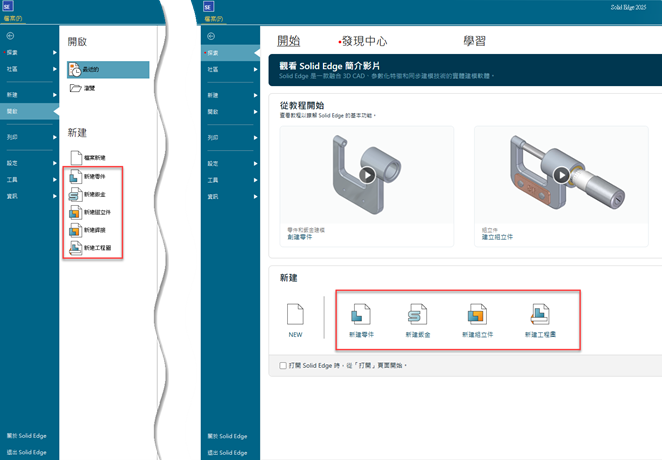Click New Part icon in Start page New section

(x=361, y=314)
